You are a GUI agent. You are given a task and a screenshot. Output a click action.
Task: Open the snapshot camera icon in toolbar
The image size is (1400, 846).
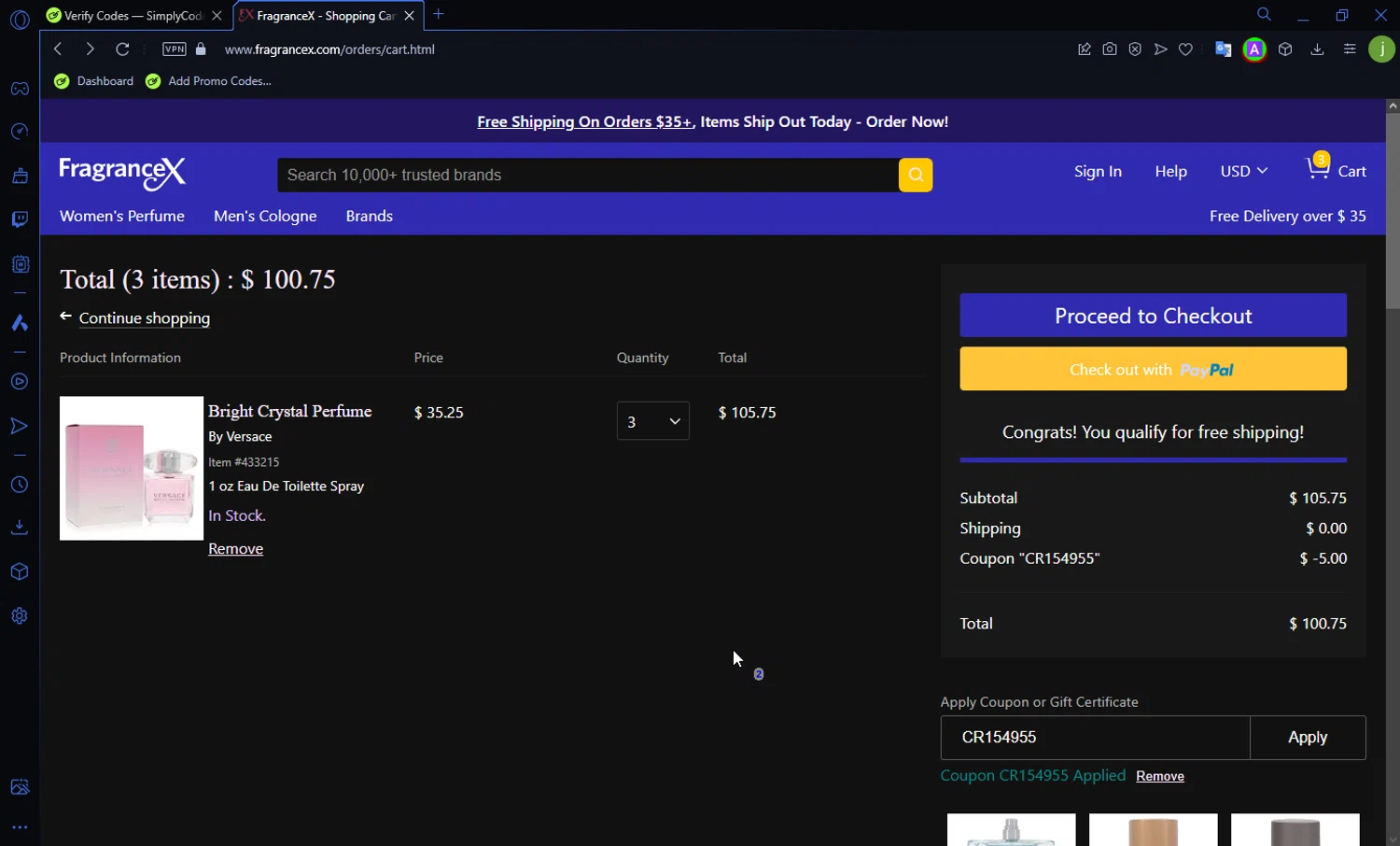coord(1110,49)
